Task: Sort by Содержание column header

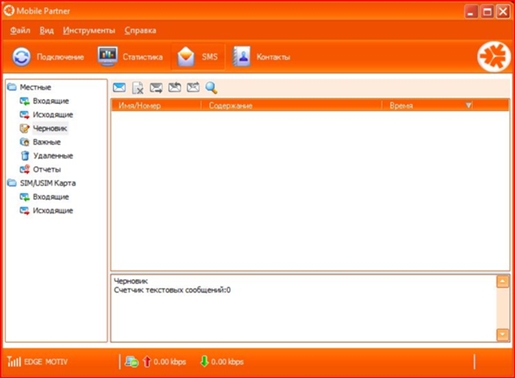Action: point(291,106)
